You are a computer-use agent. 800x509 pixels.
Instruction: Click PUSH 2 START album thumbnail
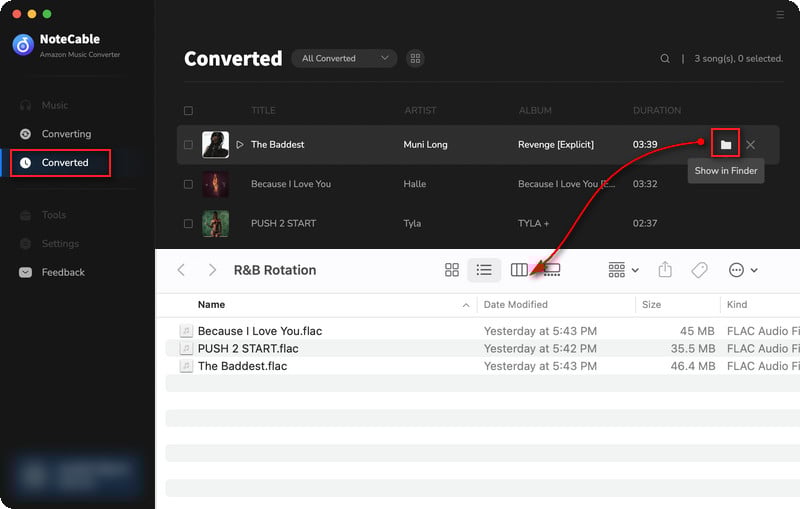click(215, 223)
